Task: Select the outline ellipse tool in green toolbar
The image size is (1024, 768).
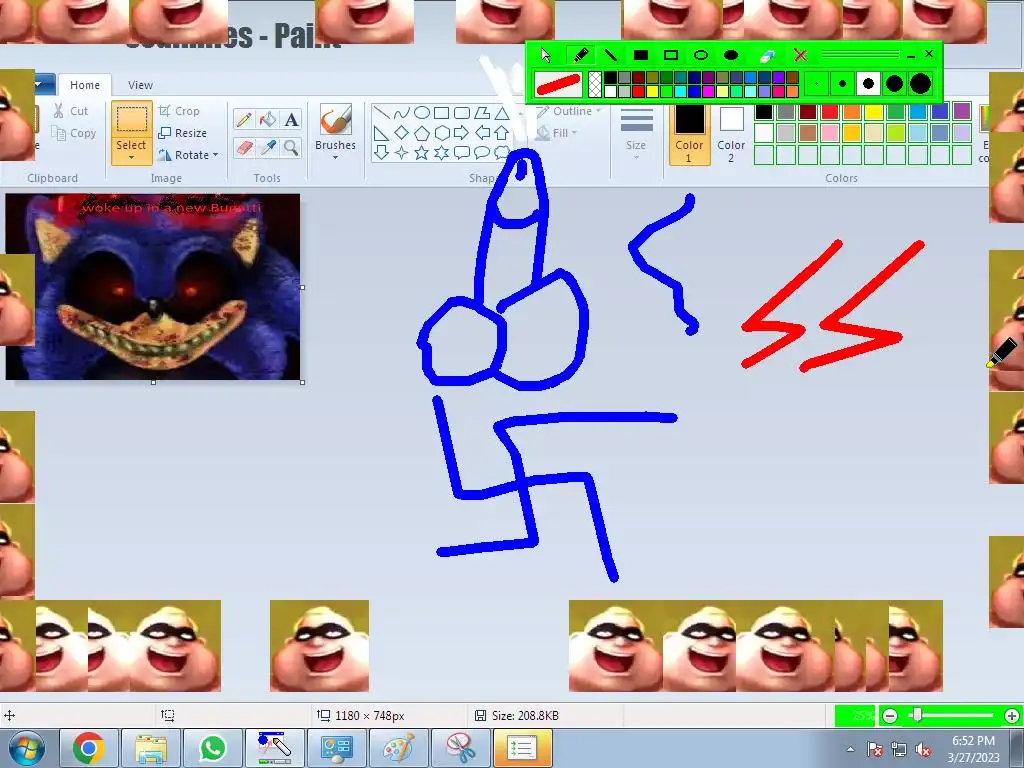Action: click(701, 56)
